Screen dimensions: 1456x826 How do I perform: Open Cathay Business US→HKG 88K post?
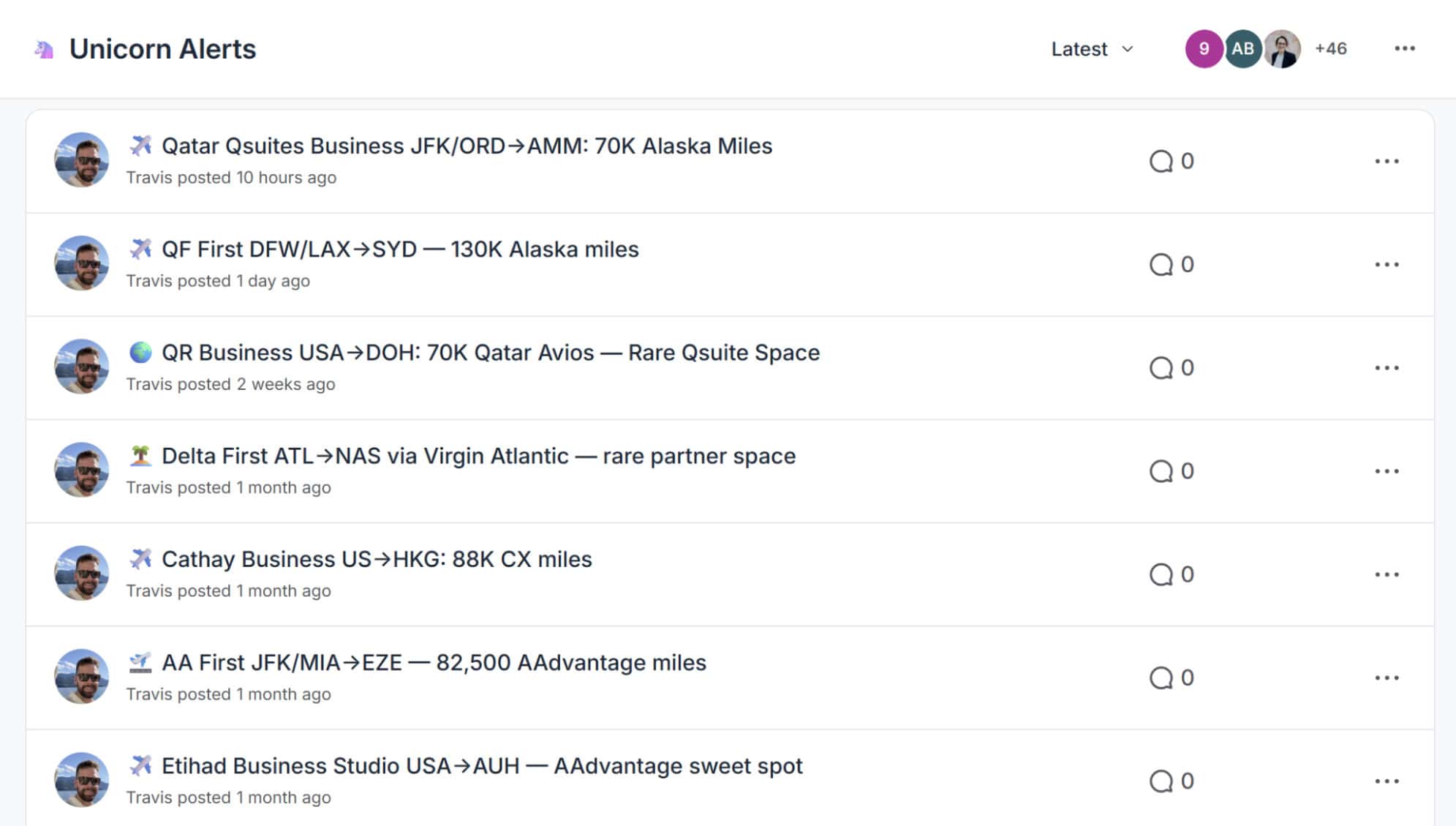(377, 559)
